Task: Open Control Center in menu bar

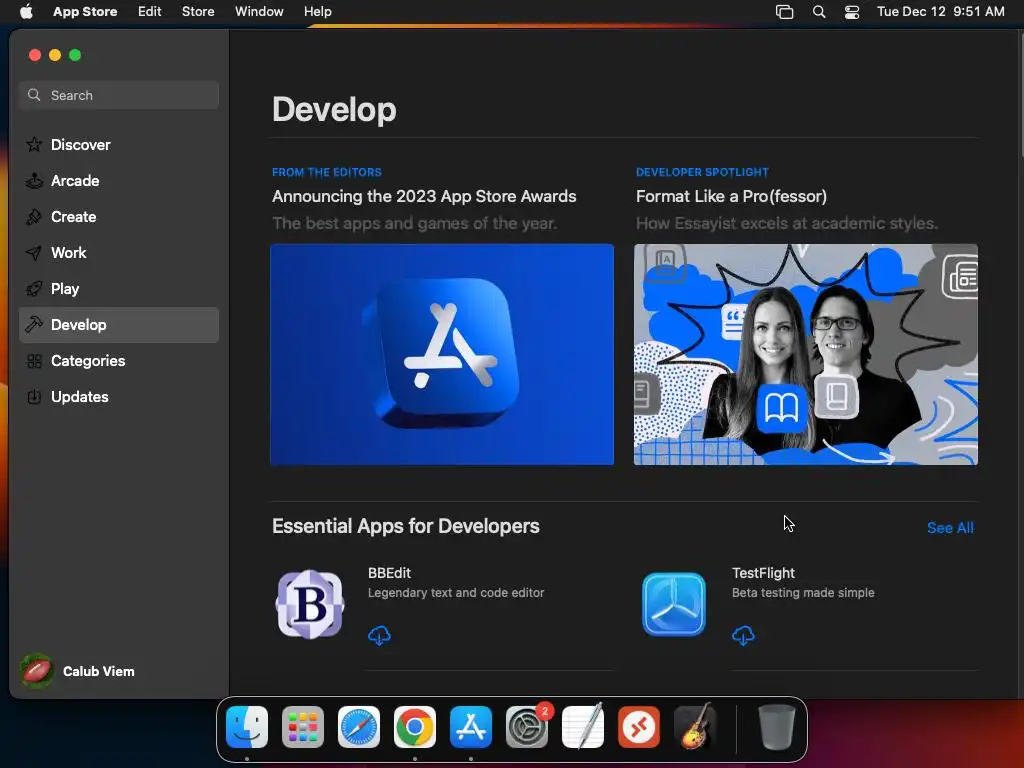Action: coord(852,12)
